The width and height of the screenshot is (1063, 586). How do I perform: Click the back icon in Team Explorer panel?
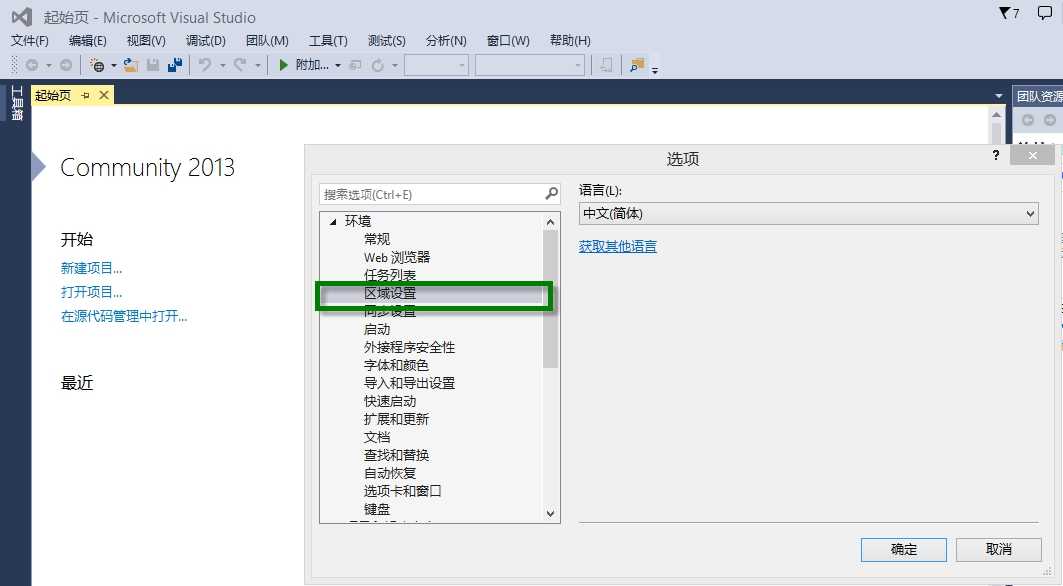[1028, 120]
